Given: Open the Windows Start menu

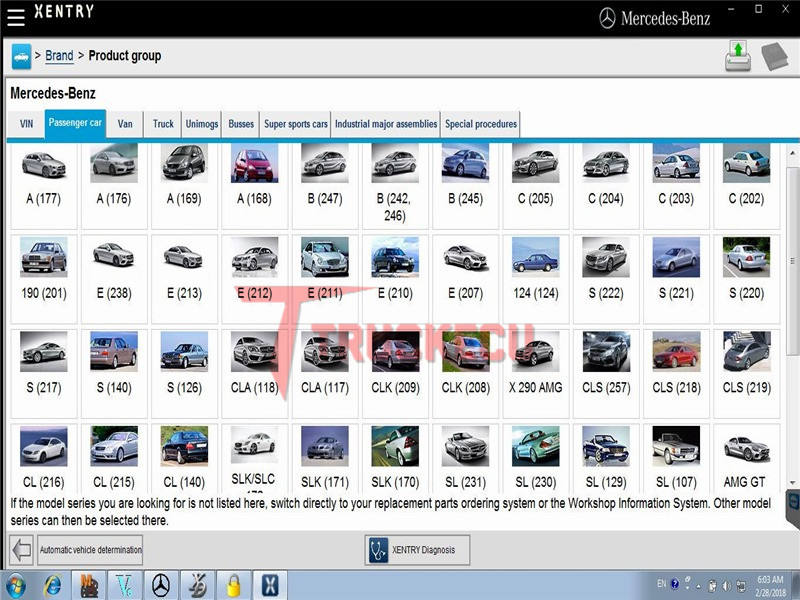Looking at the screenshot, I should (x=15, y=584).
